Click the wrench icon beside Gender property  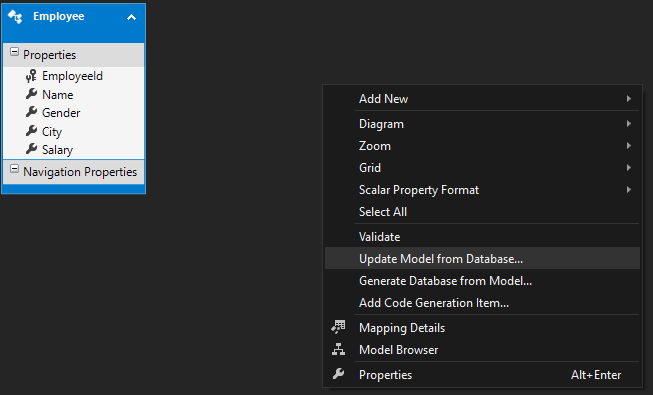click(x=31, y=112)
